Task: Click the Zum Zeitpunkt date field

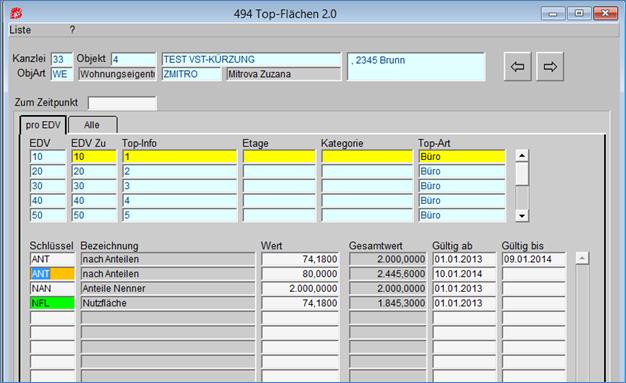Action: [x=122, y=103]
